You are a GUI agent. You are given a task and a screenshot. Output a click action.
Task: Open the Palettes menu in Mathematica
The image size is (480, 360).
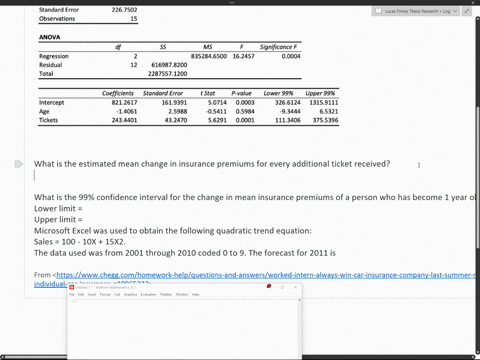point(166,294)
